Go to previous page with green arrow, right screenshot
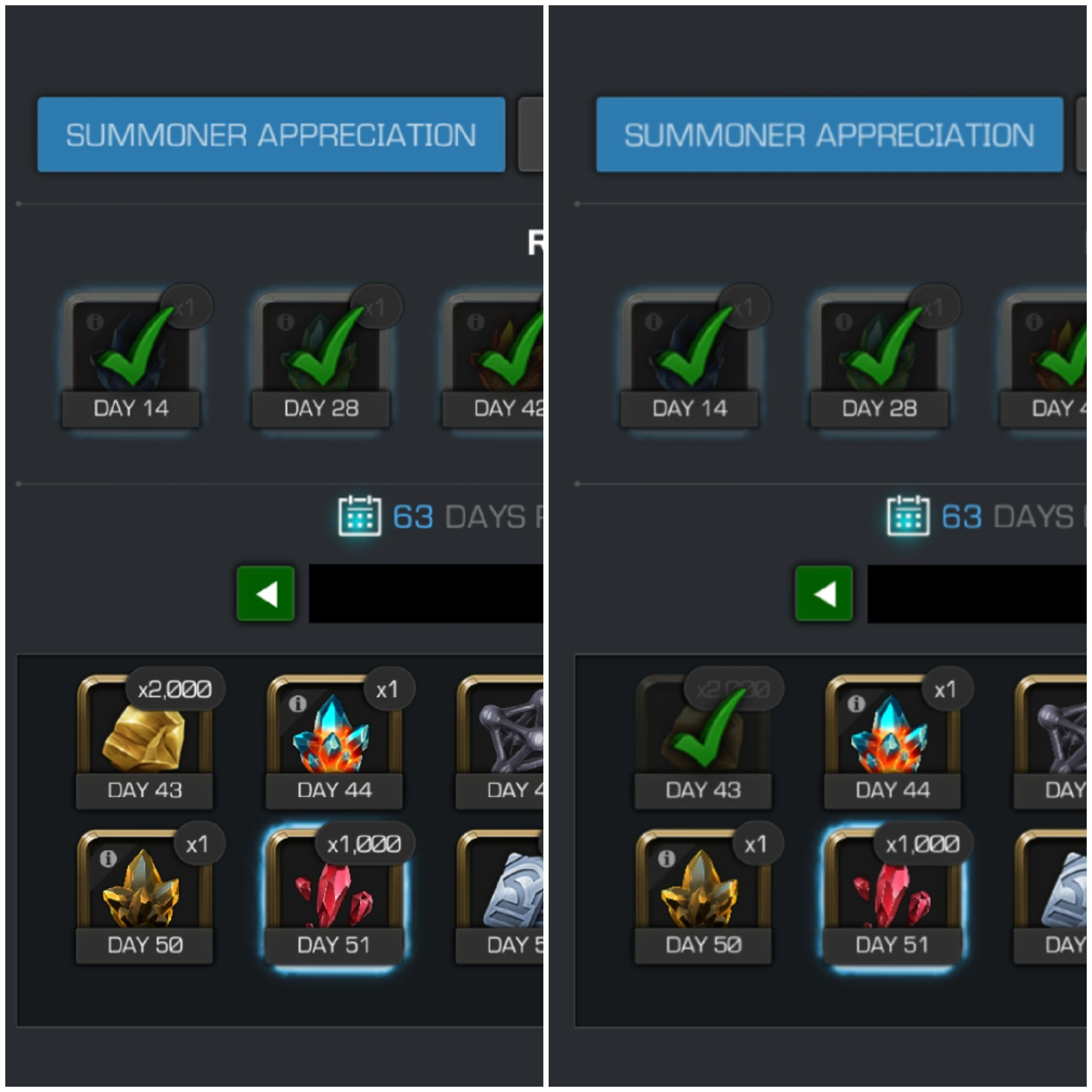 824,594
